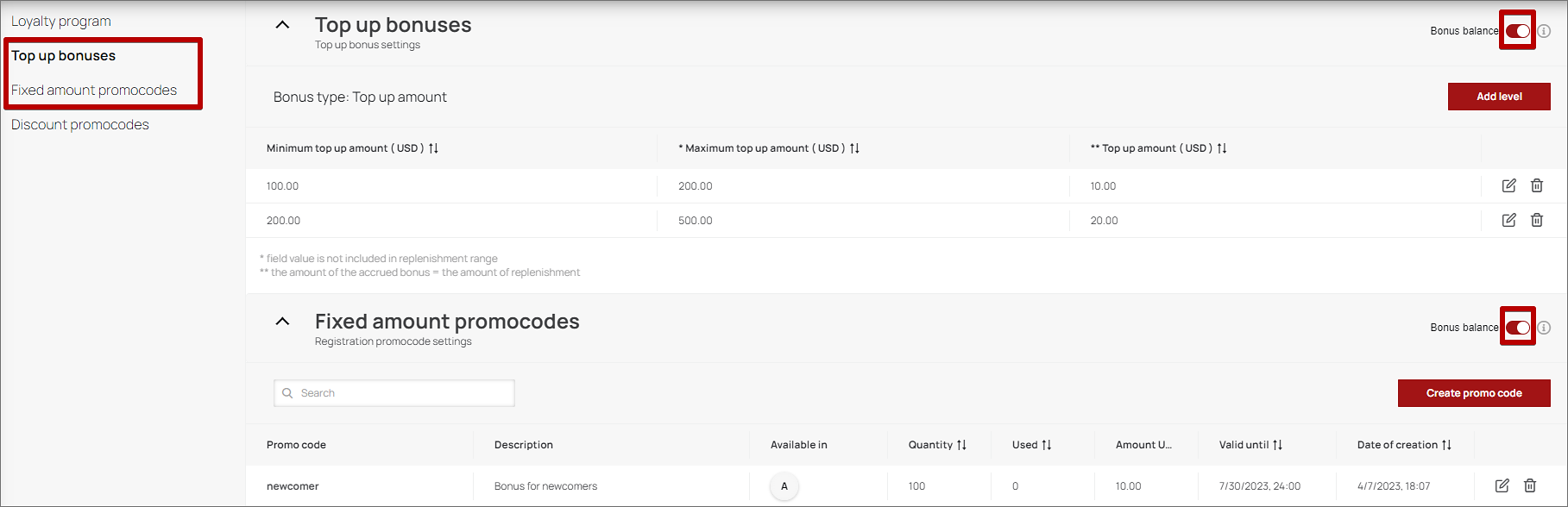Viewport: 1568px width, 507px height.
Task: Click inside the promo code search field
Action: [x=397, y=392]
